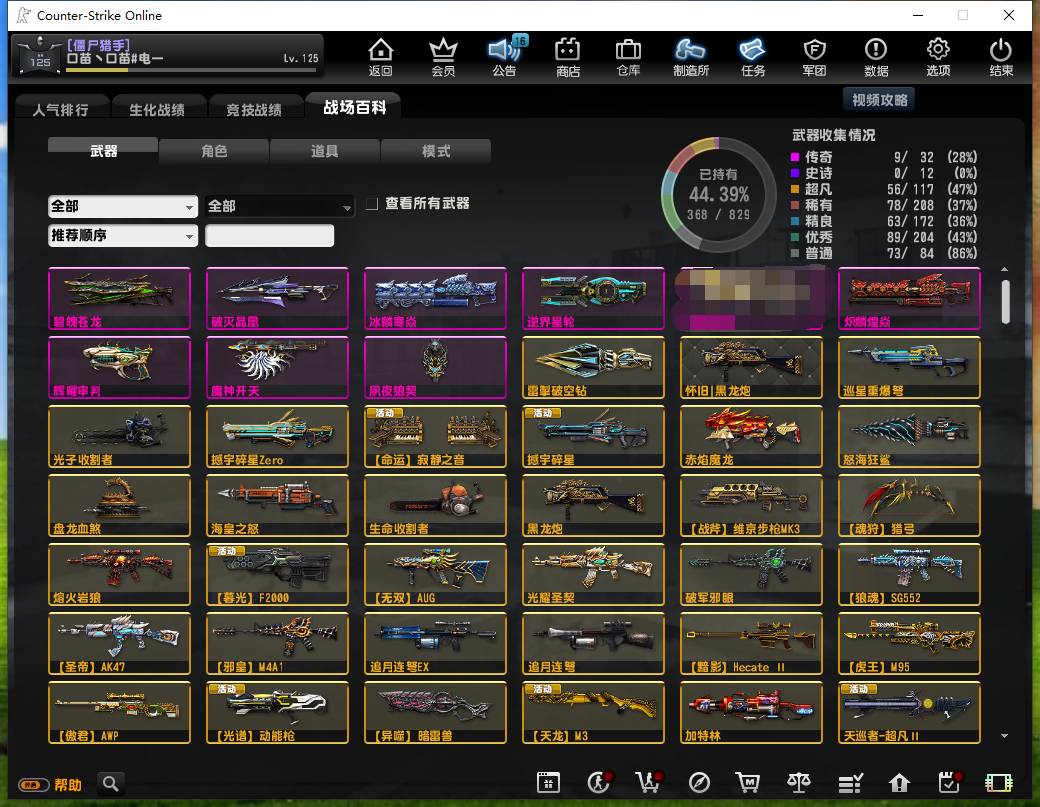This screenshot has width=1040, height=807.
Task: Open the balance scales icon in bottom bar
Action: (x=799, y=783)
